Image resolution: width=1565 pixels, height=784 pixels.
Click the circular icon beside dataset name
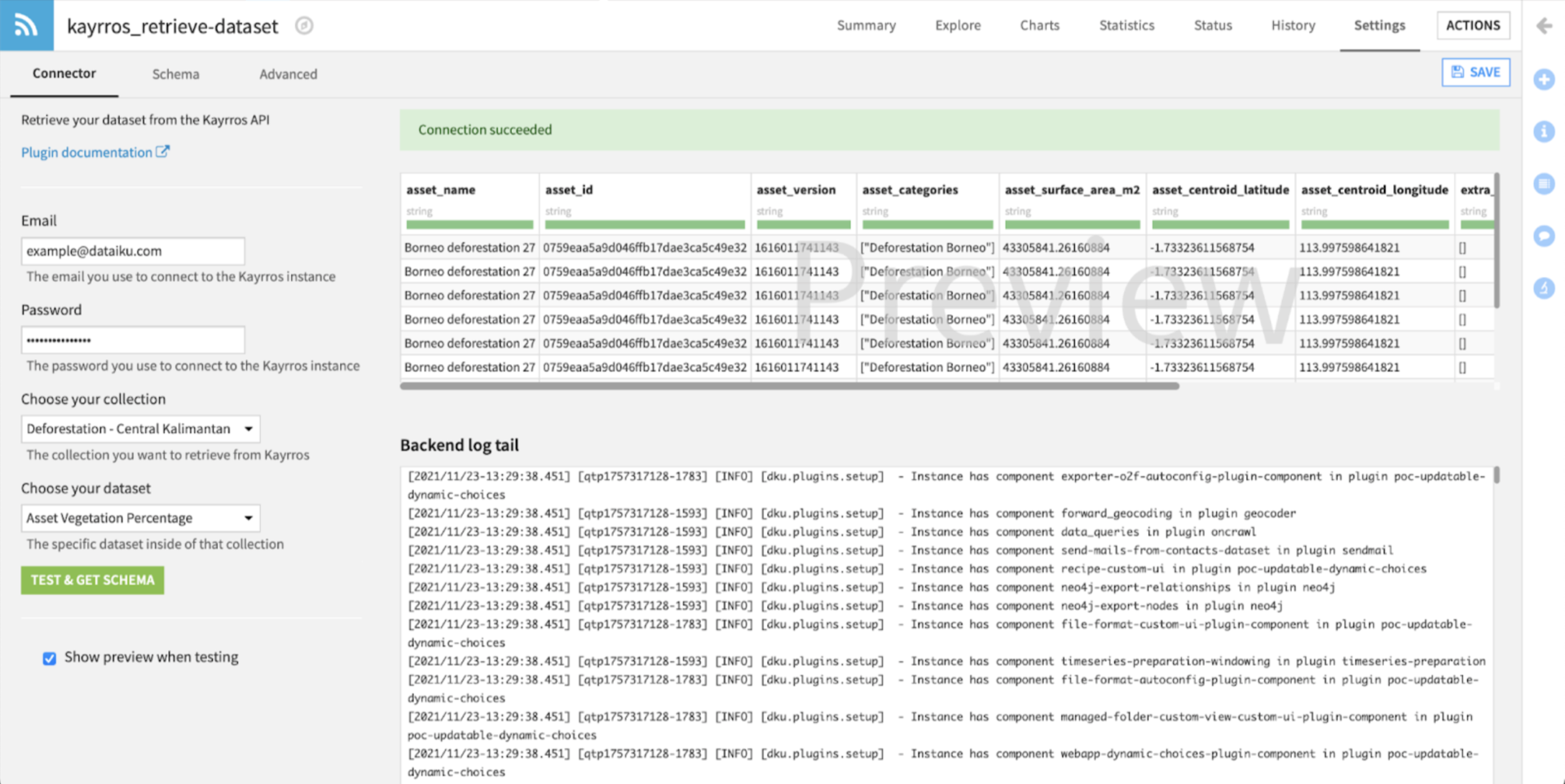pos(303,25)
